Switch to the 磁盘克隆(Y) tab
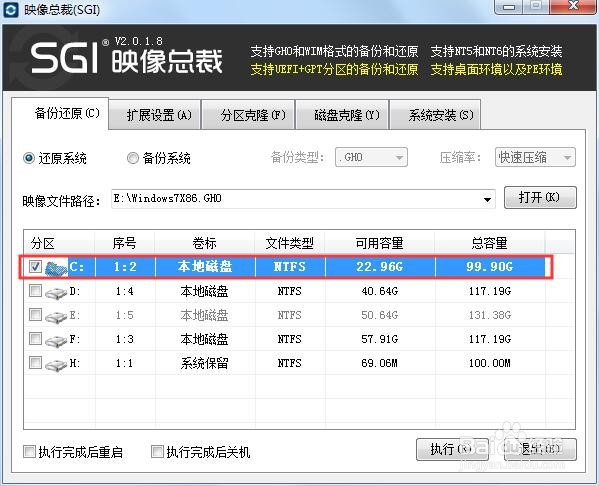The image size is (599, 486). point(342,115)
